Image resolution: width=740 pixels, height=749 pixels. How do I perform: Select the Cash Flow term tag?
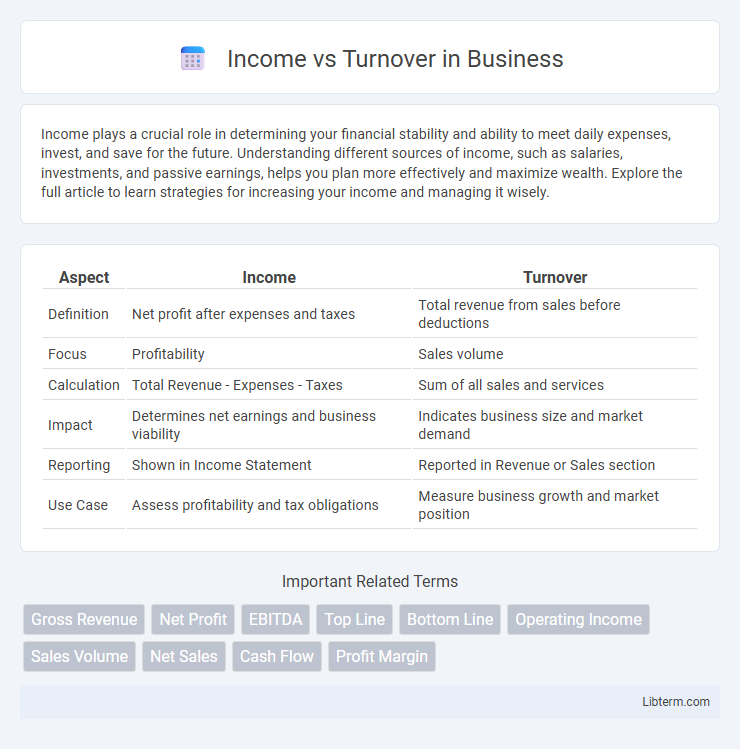[277, 656]
